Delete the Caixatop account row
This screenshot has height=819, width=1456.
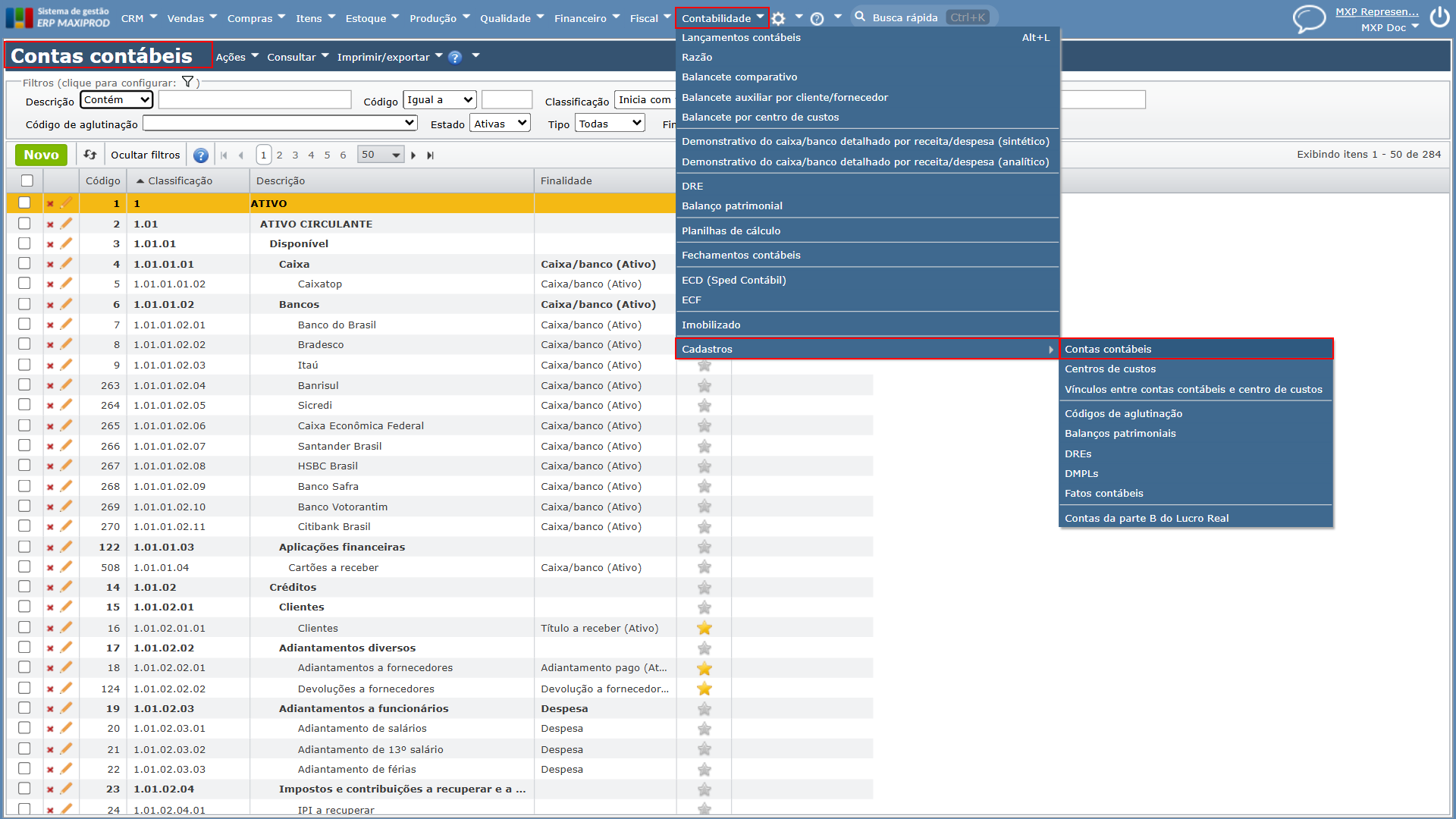(x=50, y=284)
